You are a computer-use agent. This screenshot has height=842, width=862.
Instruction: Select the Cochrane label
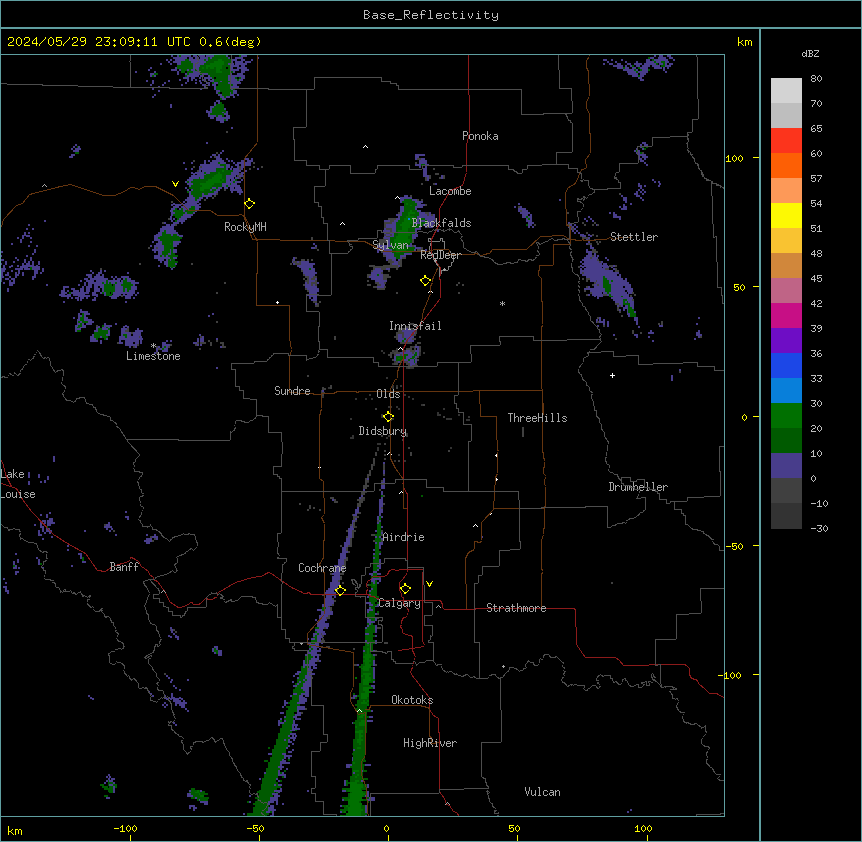click(322, 568)
